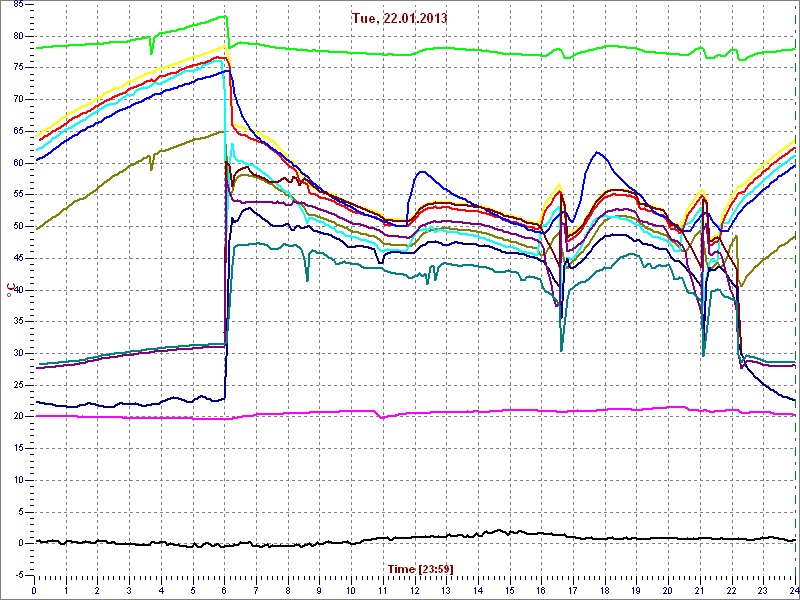The image size is (800, 600).
Task: Pick hour 19 on the time axis
Action: click(636, 591)
